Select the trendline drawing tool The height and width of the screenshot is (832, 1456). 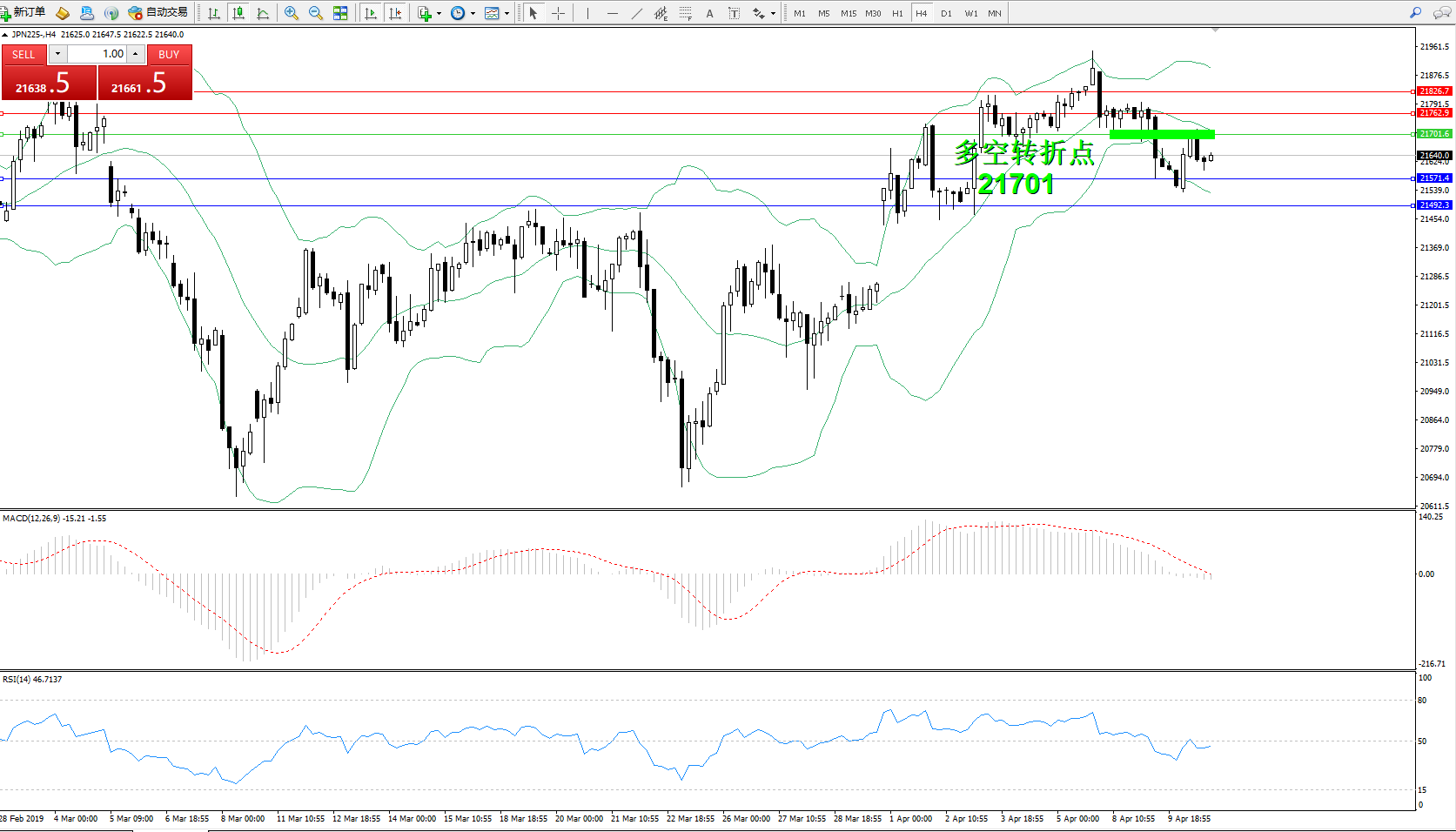(x=637, y=13)
